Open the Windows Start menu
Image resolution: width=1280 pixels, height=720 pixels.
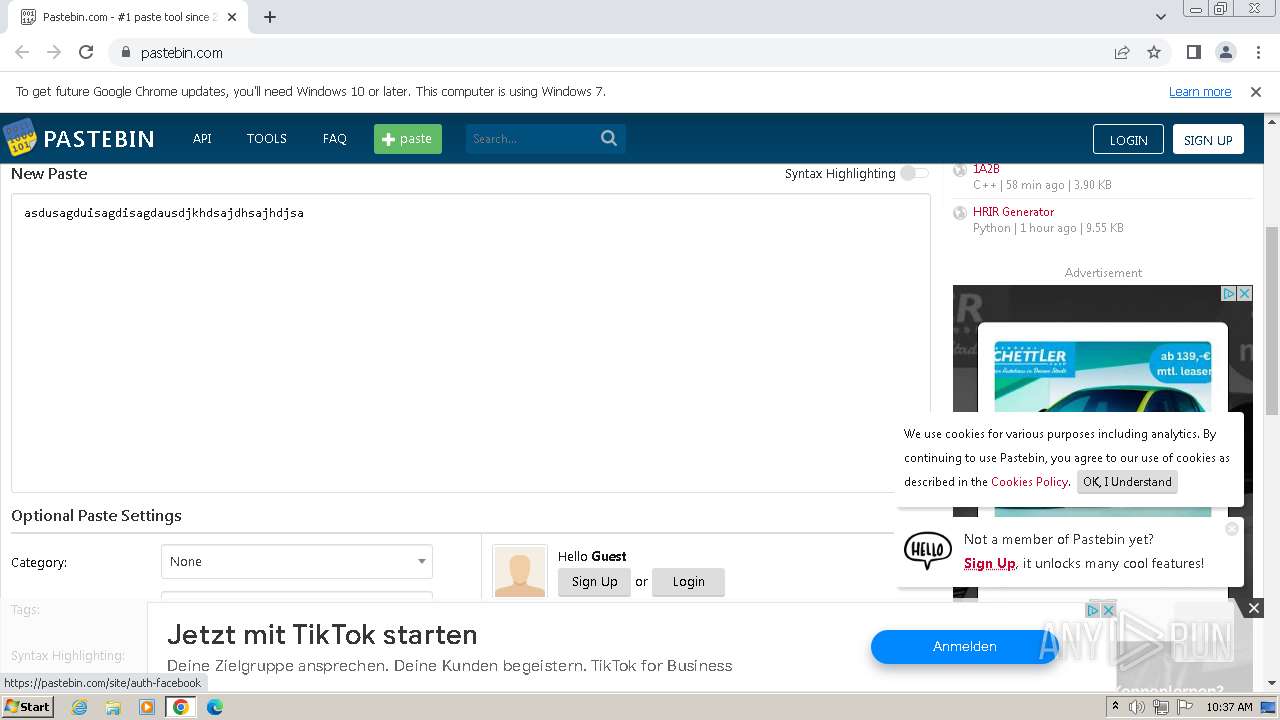tap(27, 706)
